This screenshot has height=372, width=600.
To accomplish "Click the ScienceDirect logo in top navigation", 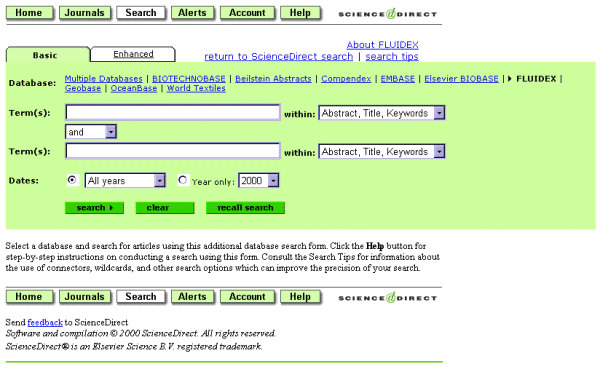I will [x=387, y=14].
